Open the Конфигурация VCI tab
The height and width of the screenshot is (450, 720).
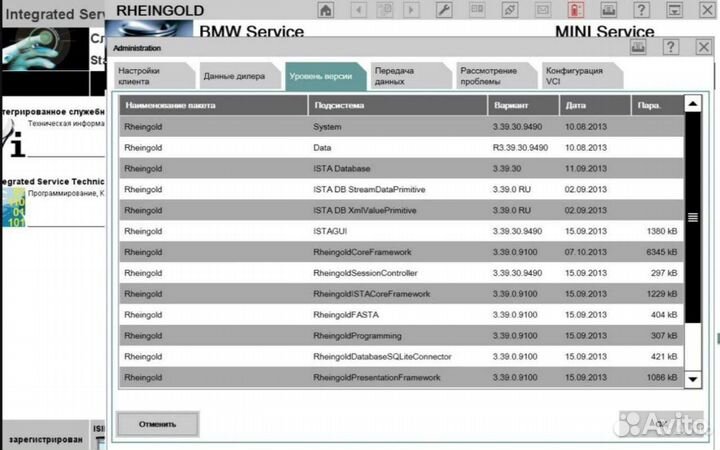[582, 76]
